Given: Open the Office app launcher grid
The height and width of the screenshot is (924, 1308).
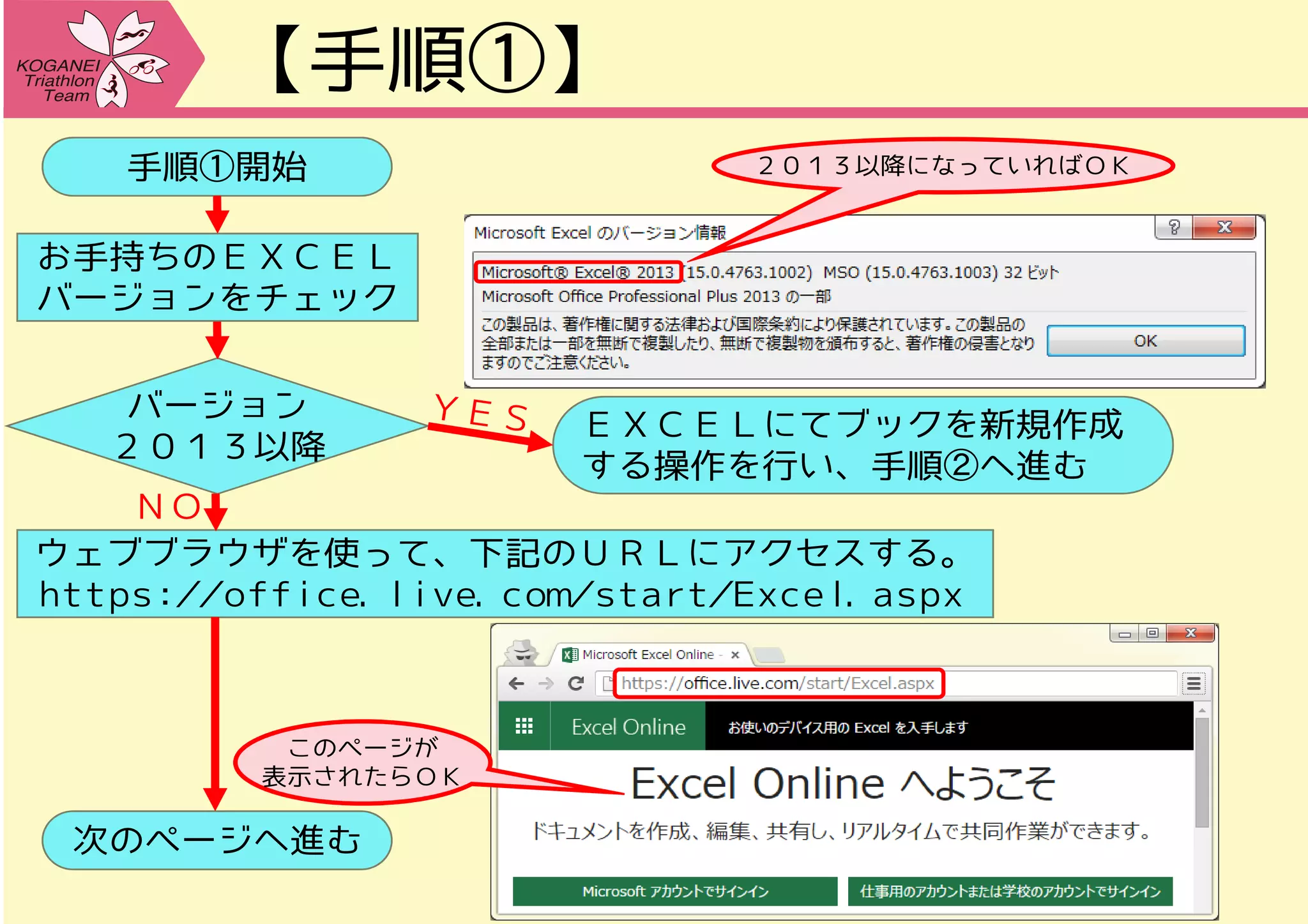Looking at the screenshot, I should (524, 726).
